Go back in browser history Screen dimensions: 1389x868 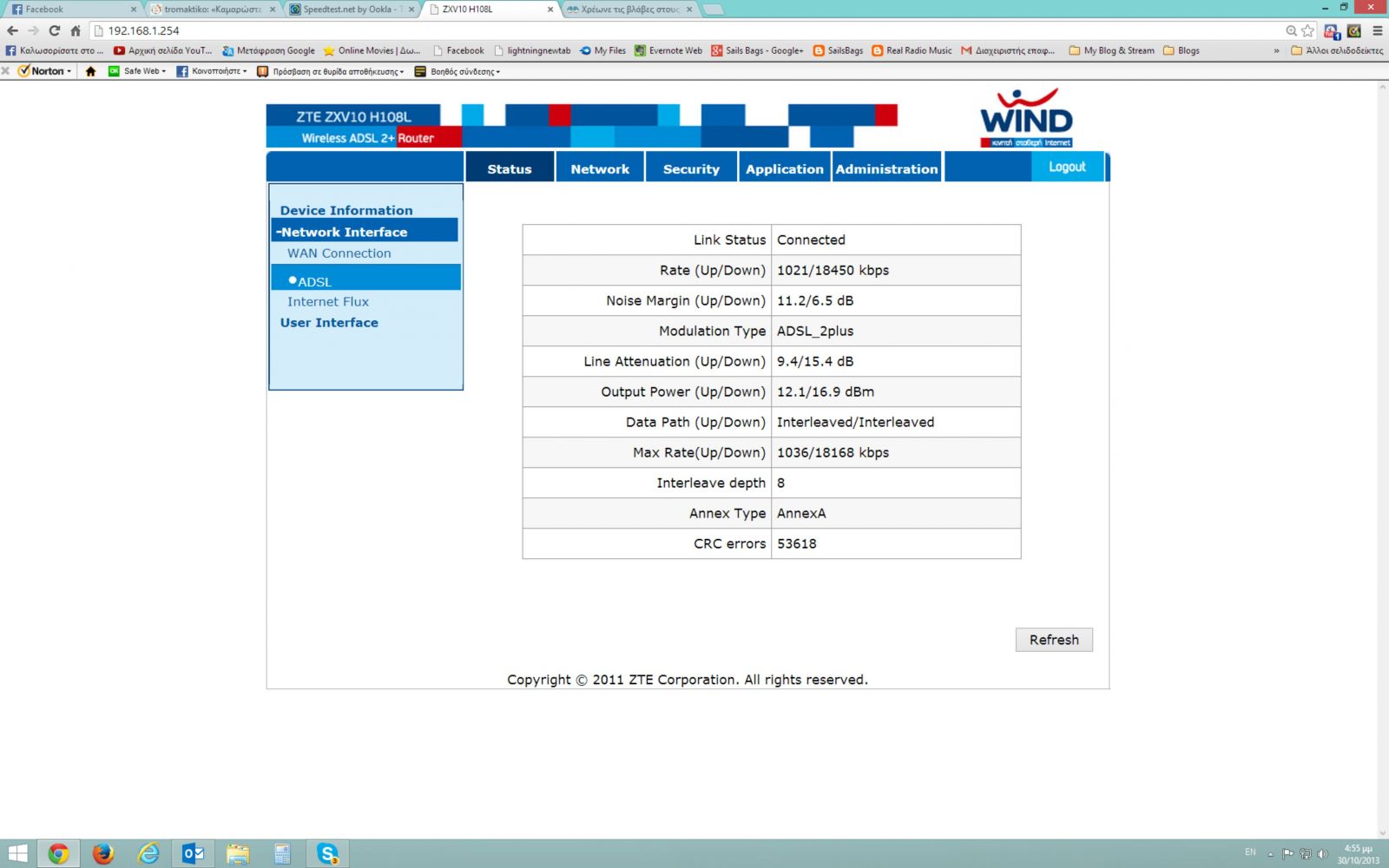[12, 30]
